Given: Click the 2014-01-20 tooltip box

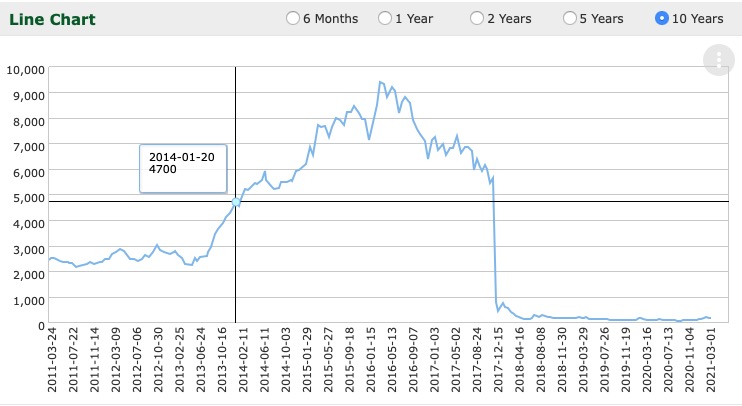Looking at the screenshot, I should point(183,169).
